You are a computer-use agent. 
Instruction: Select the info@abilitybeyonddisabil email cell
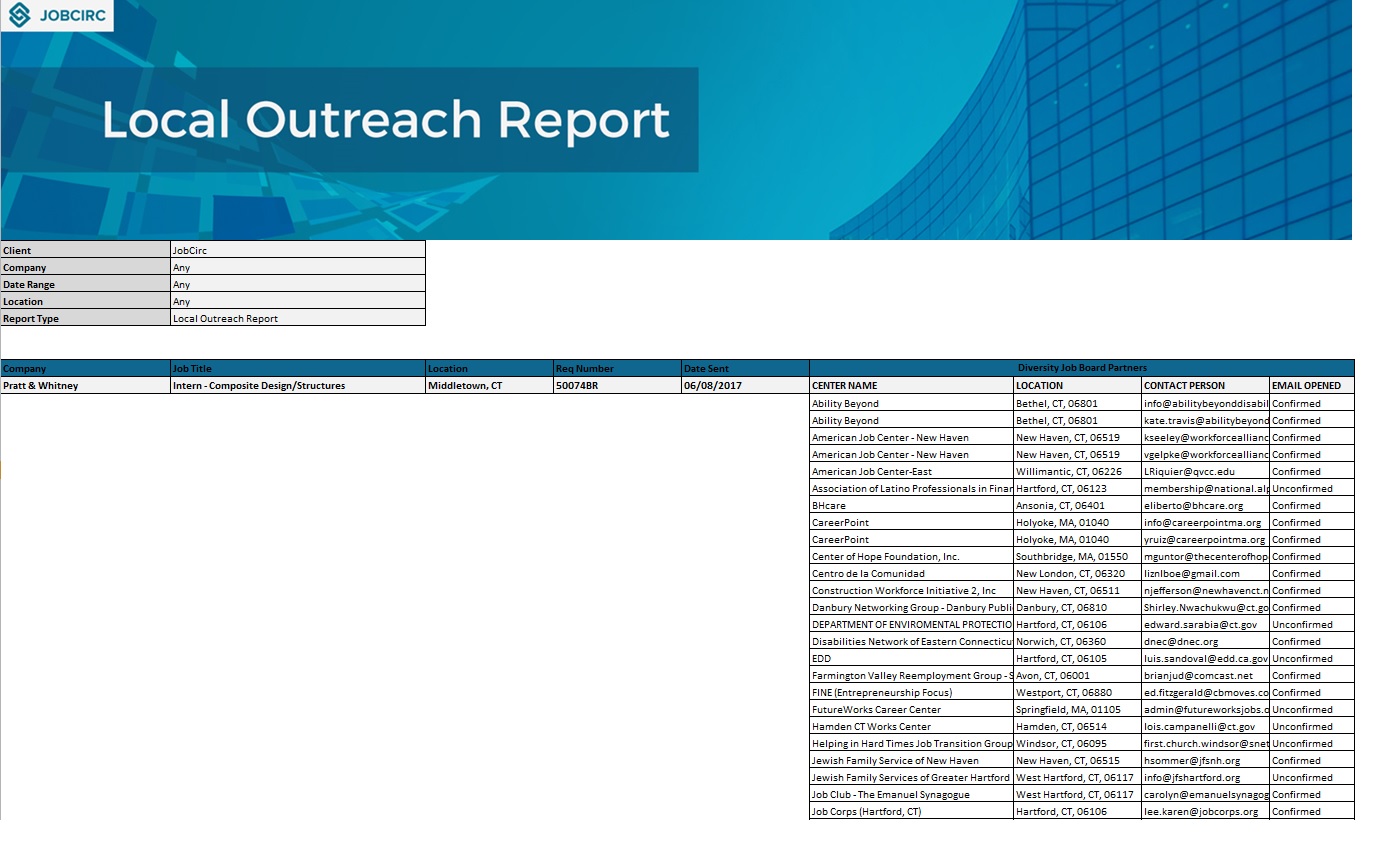(1206, 403)
